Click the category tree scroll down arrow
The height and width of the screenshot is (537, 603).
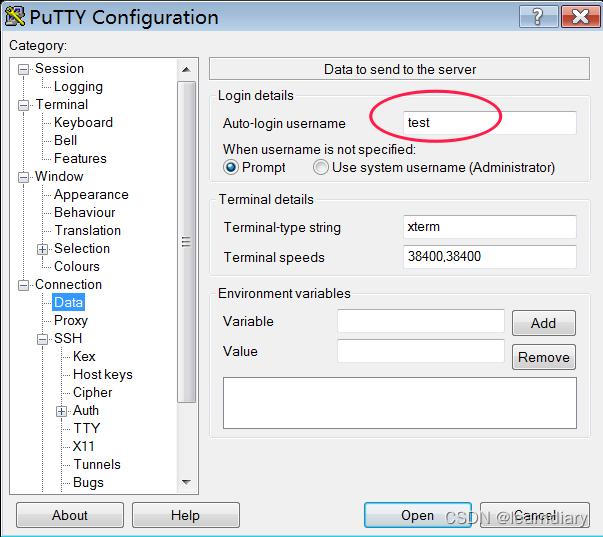click(187, 482)
